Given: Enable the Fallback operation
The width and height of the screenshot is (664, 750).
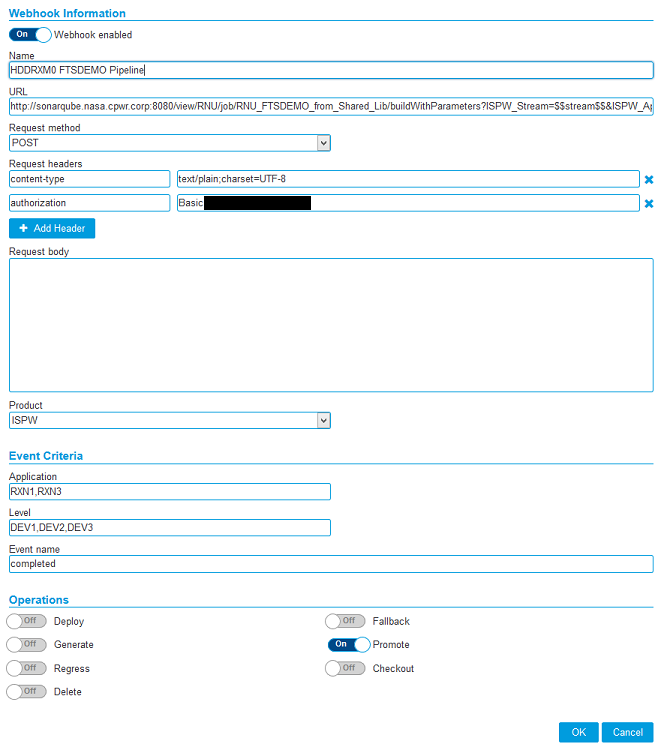Looking at the screenshot, I should (345, 621).
